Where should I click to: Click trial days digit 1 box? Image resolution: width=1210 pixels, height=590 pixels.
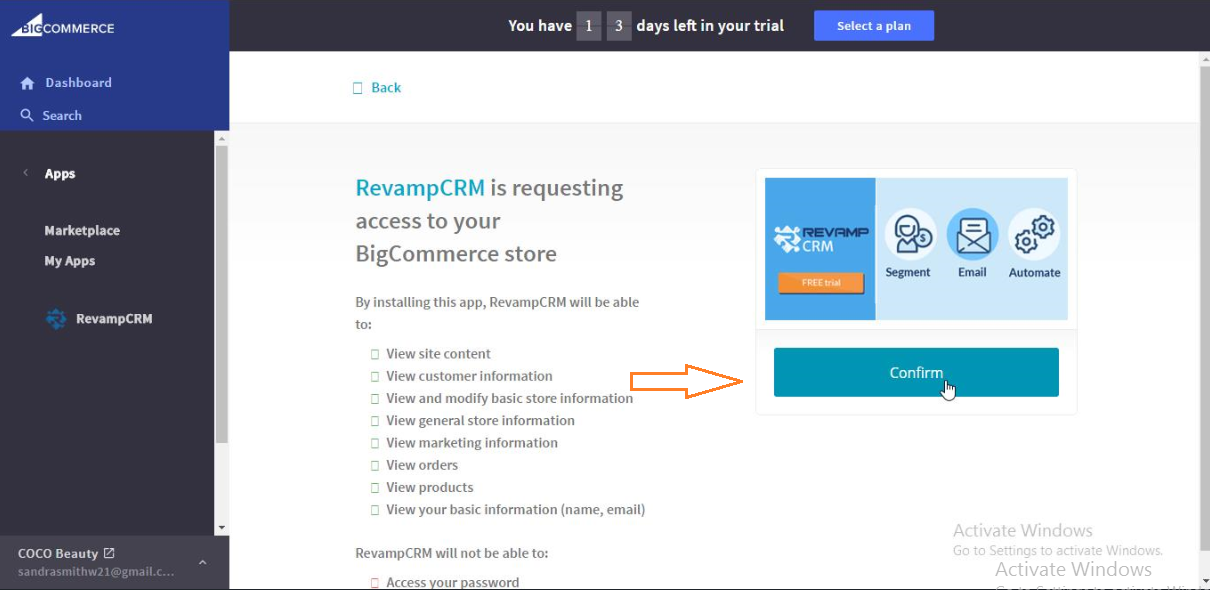588,26
